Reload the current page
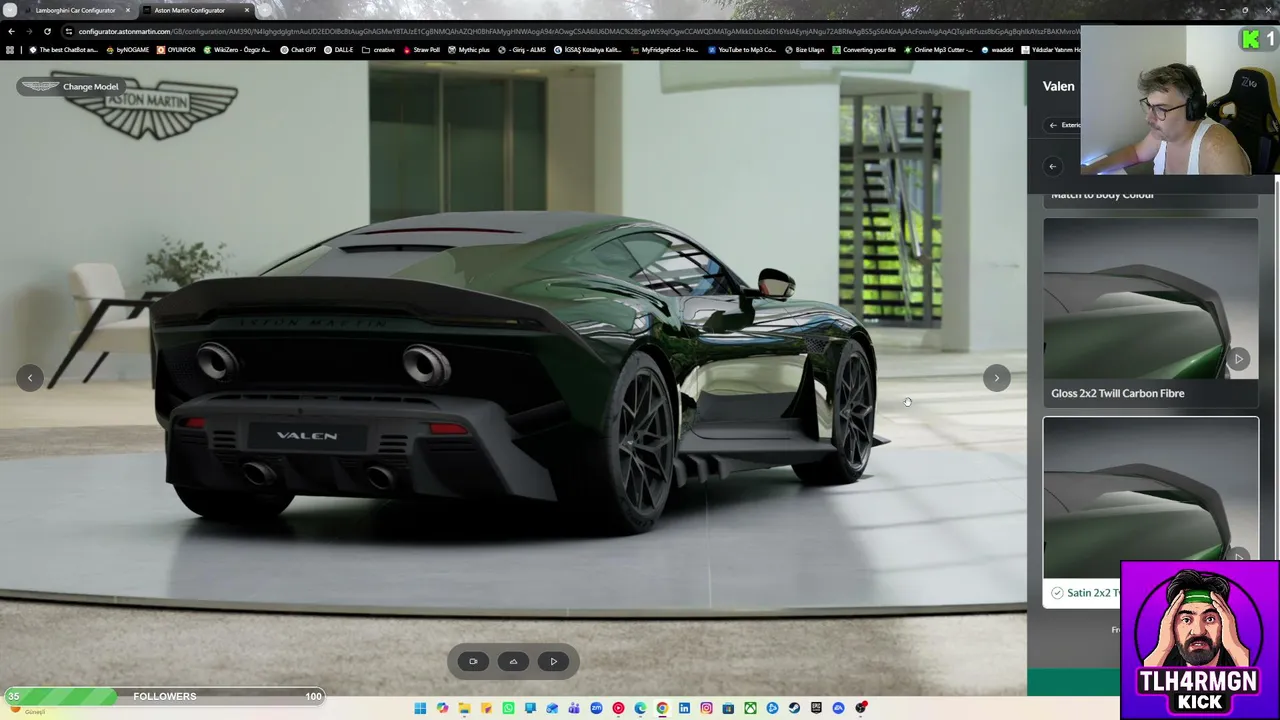 click(47, 31)
